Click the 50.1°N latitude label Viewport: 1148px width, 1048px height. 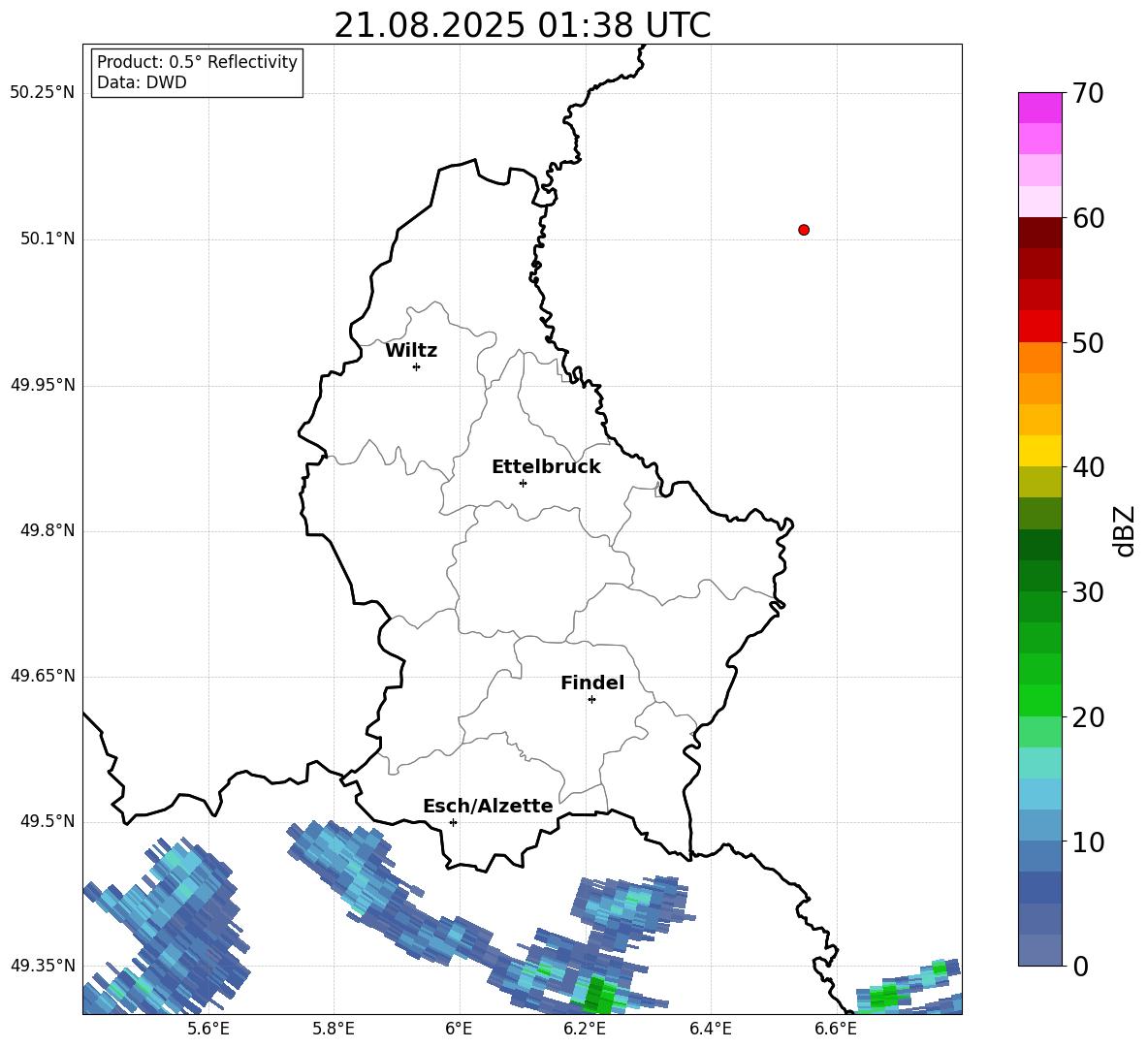tap(48, 238)
